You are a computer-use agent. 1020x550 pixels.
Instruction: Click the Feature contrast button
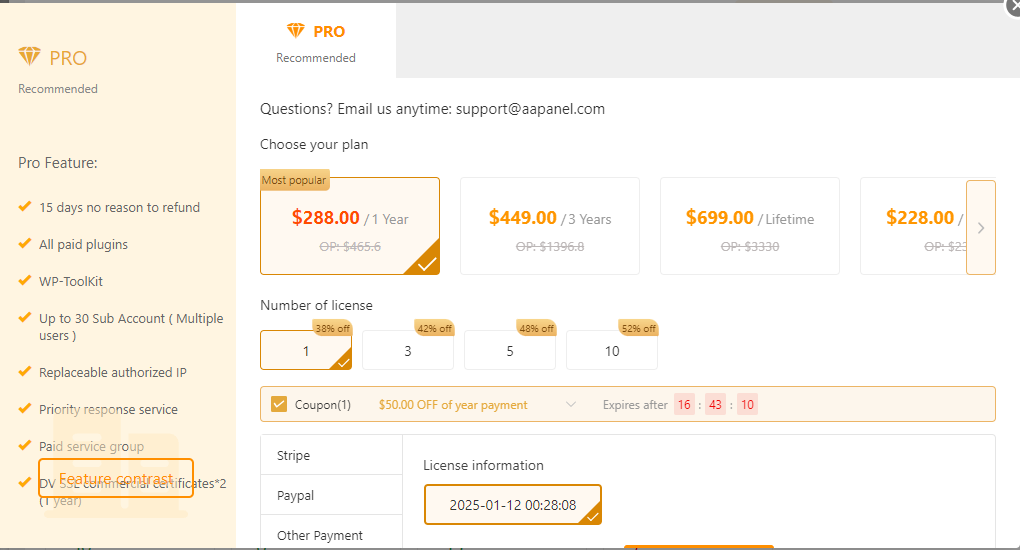pyautogui.click(x=116, y=478)
